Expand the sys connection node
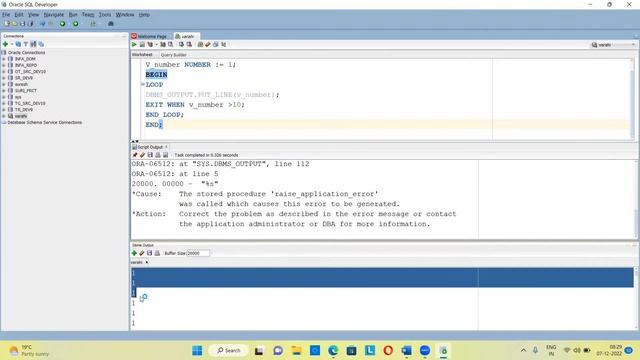The width and height of the screenshot is (640, 360). (4, 97)
